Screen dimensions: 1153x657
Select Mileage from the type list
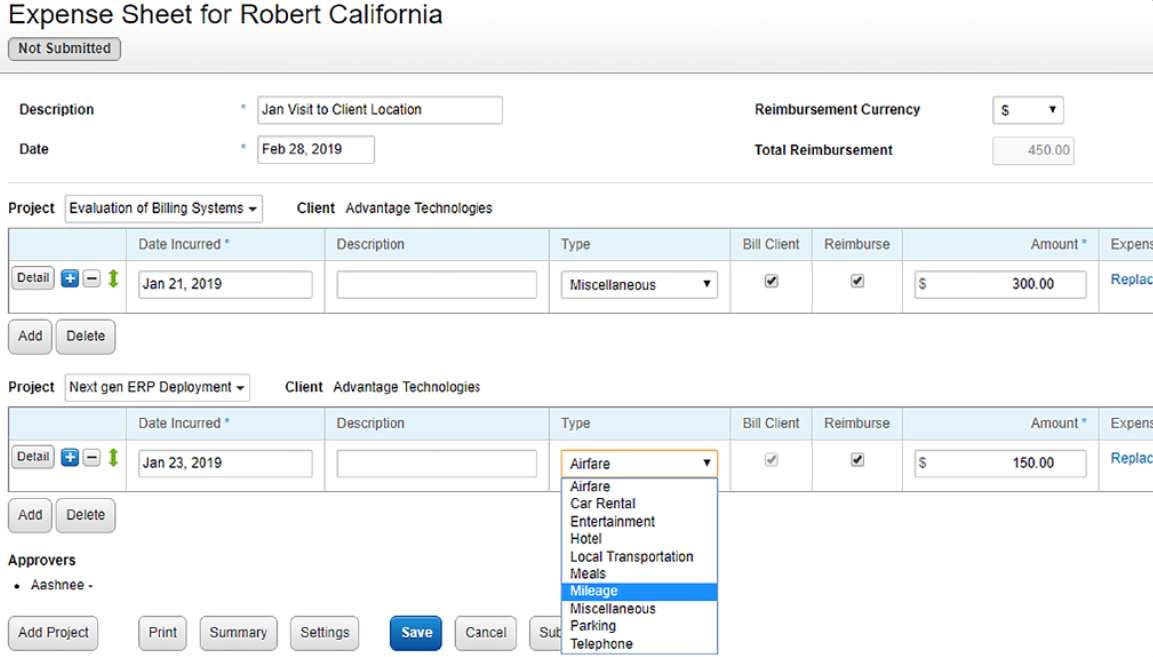[594, 591]
